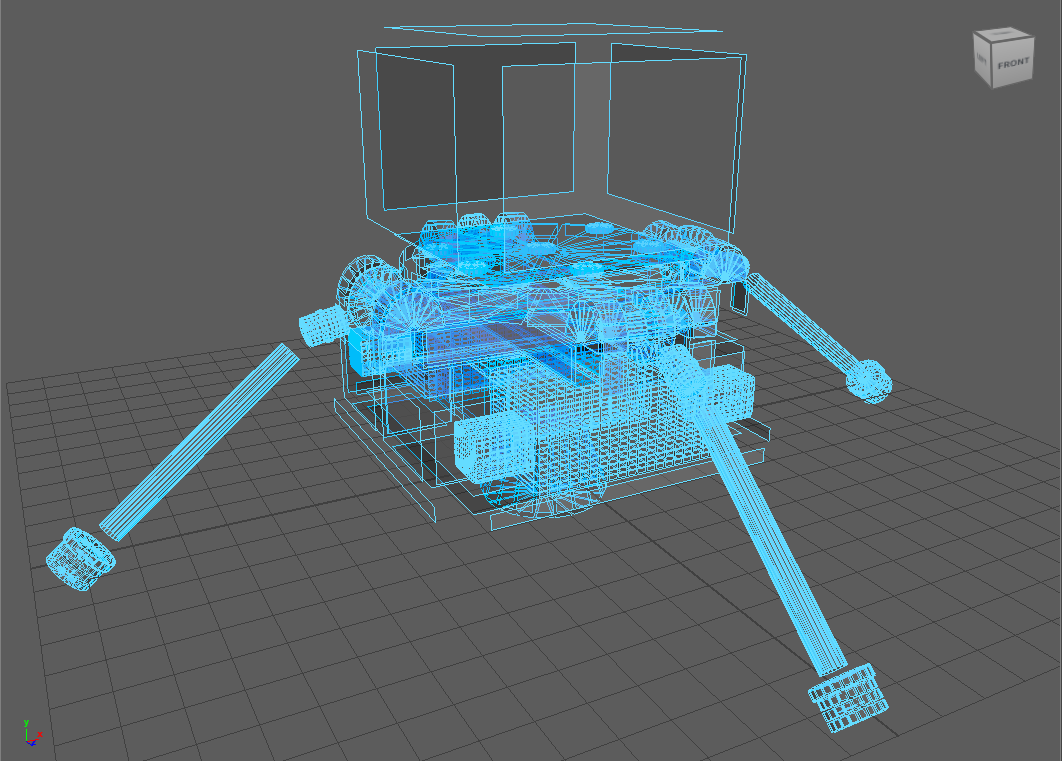Click the XYZ axis indicator in the corner
The width and height of the screenshot is (1062, 761).
[x=30, y=734]
